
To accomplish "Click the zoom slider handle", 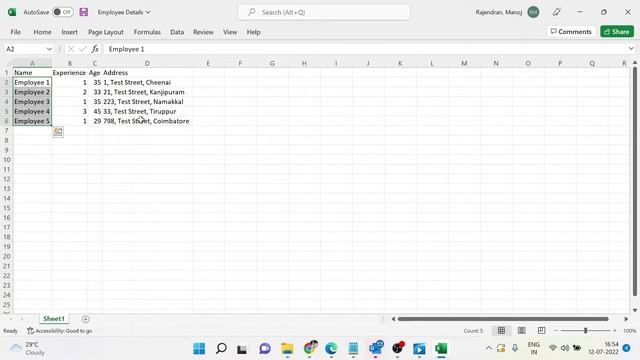I will pos(585,331).
